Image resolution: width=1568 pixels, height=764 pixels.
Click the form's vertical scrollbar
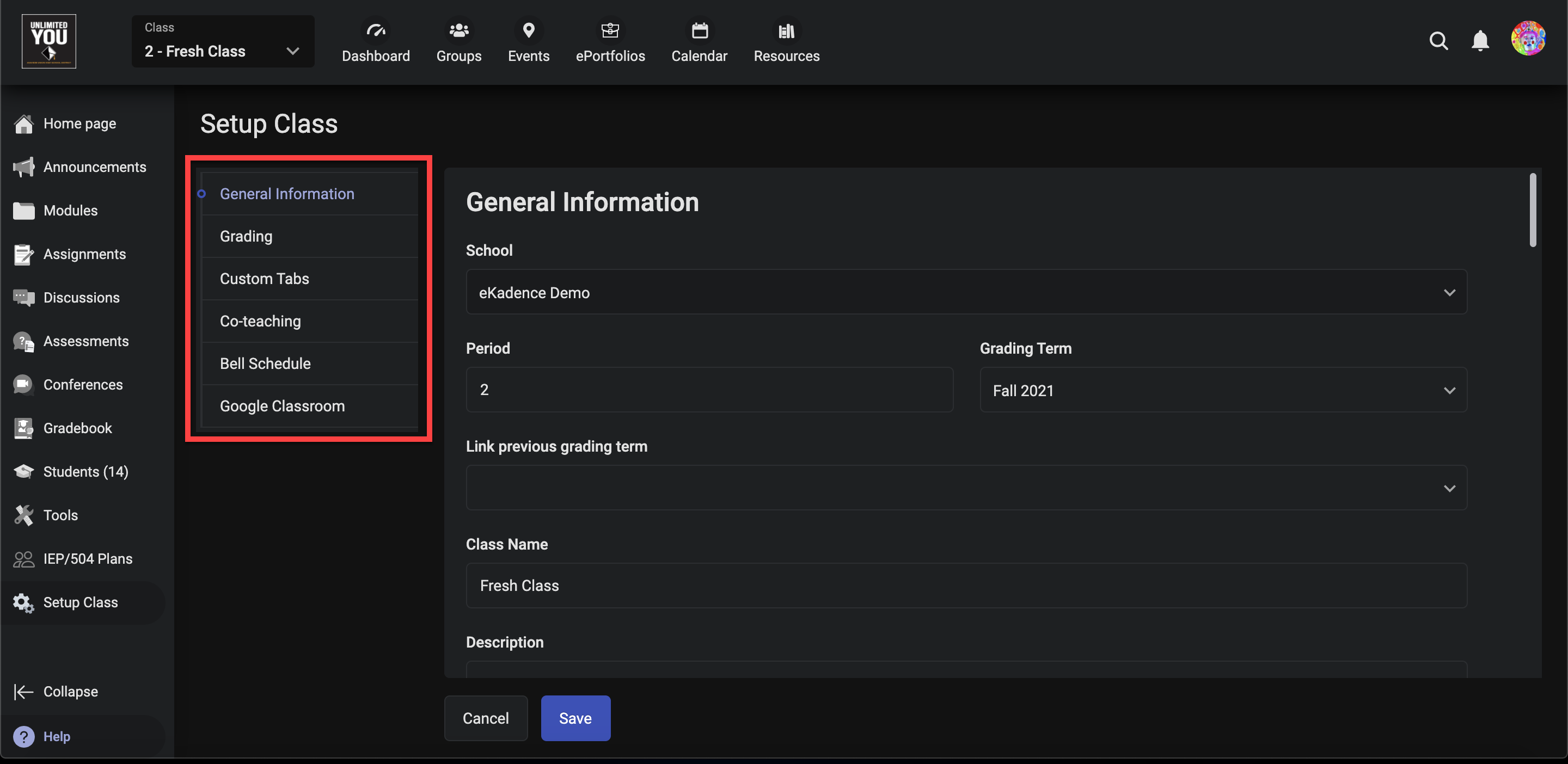1532,211
